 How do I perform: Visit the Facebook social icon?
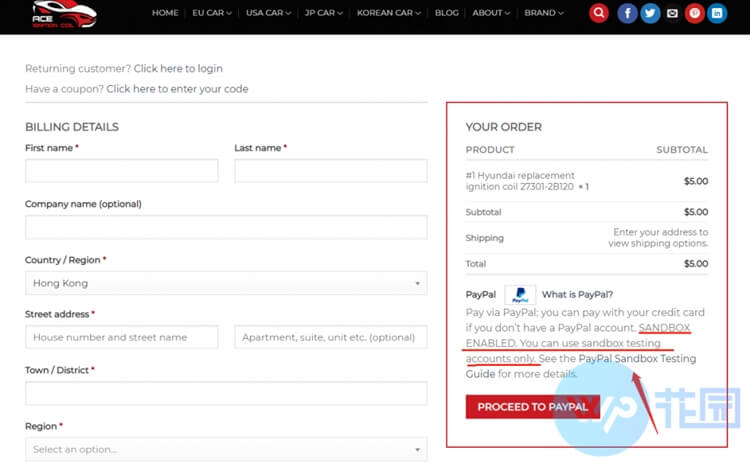[627, 13]
